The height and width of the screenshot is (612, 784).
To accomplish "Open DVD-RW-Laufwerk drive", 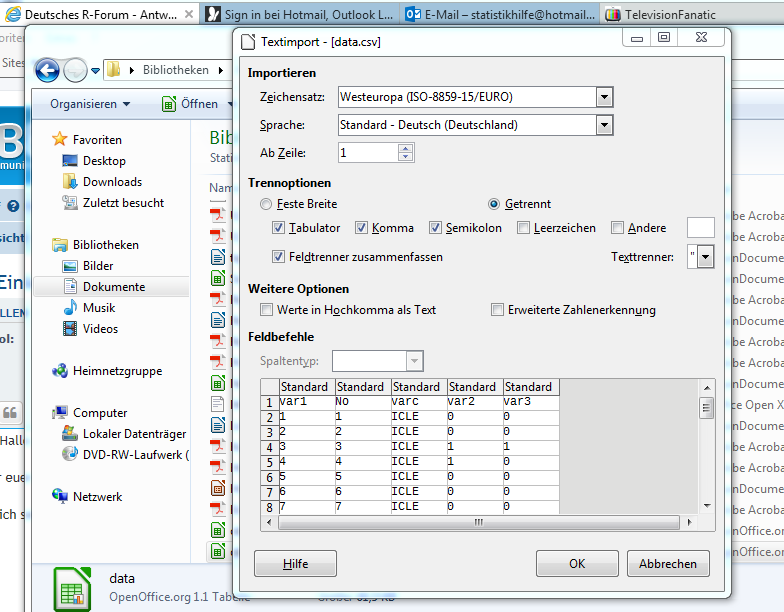I will pos(70,454).
